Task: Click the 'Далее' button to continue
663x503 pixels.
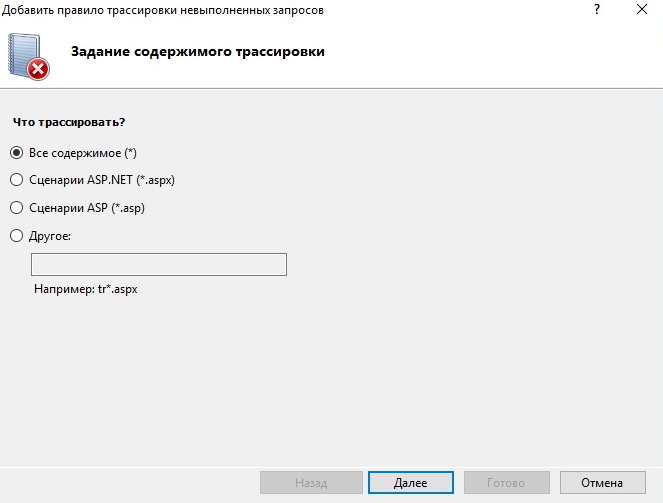Action: (x=411, y=483)
